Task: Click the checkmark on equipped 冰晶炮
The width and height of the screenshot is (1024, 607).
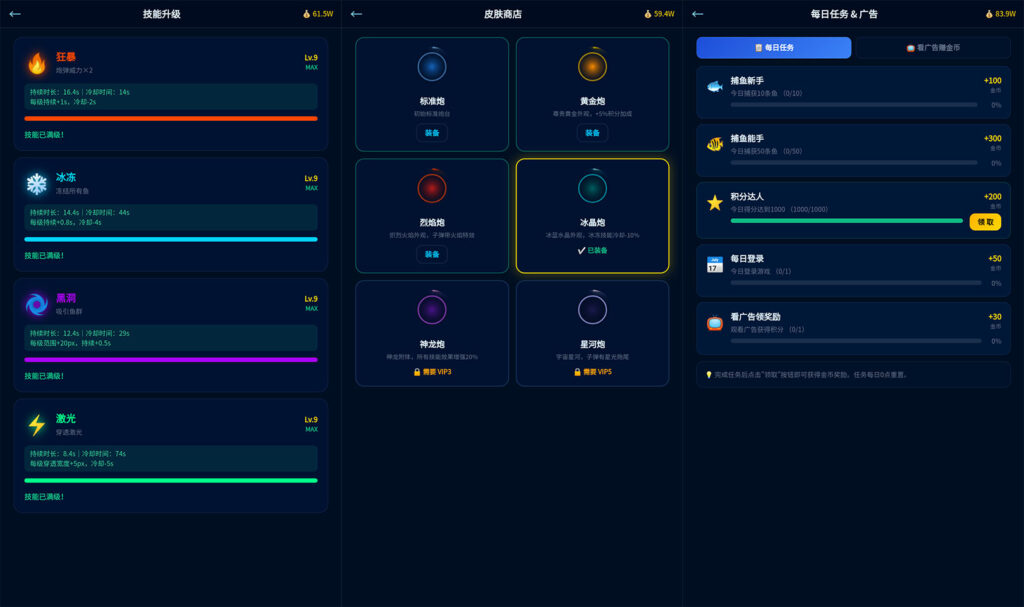Action: click(x=581, y=250)
